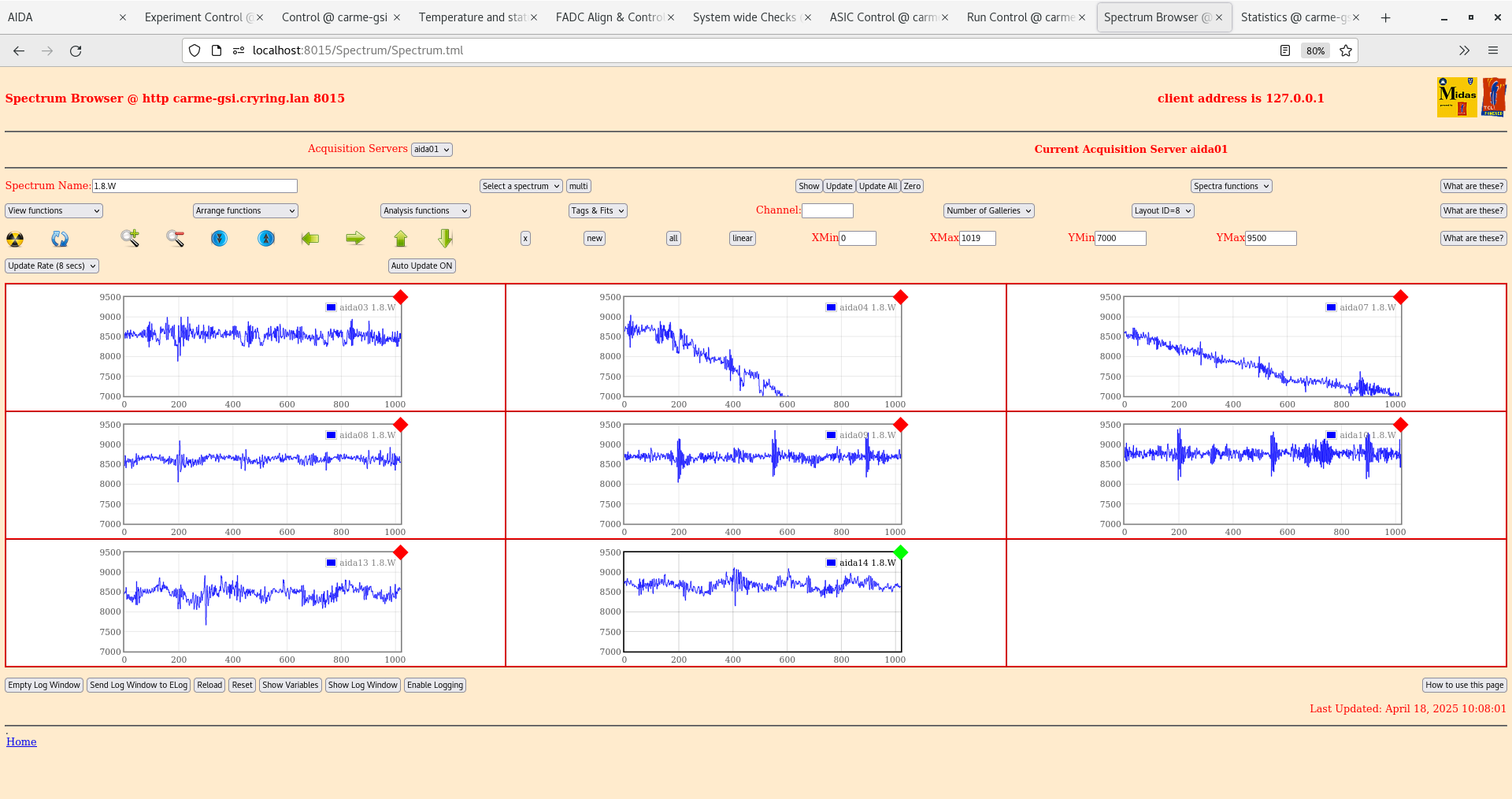Click the yellow radiation symbol icon
The height and width of the screenshot is (799, 1512).
pyautogui.click(x=15, y=239)
